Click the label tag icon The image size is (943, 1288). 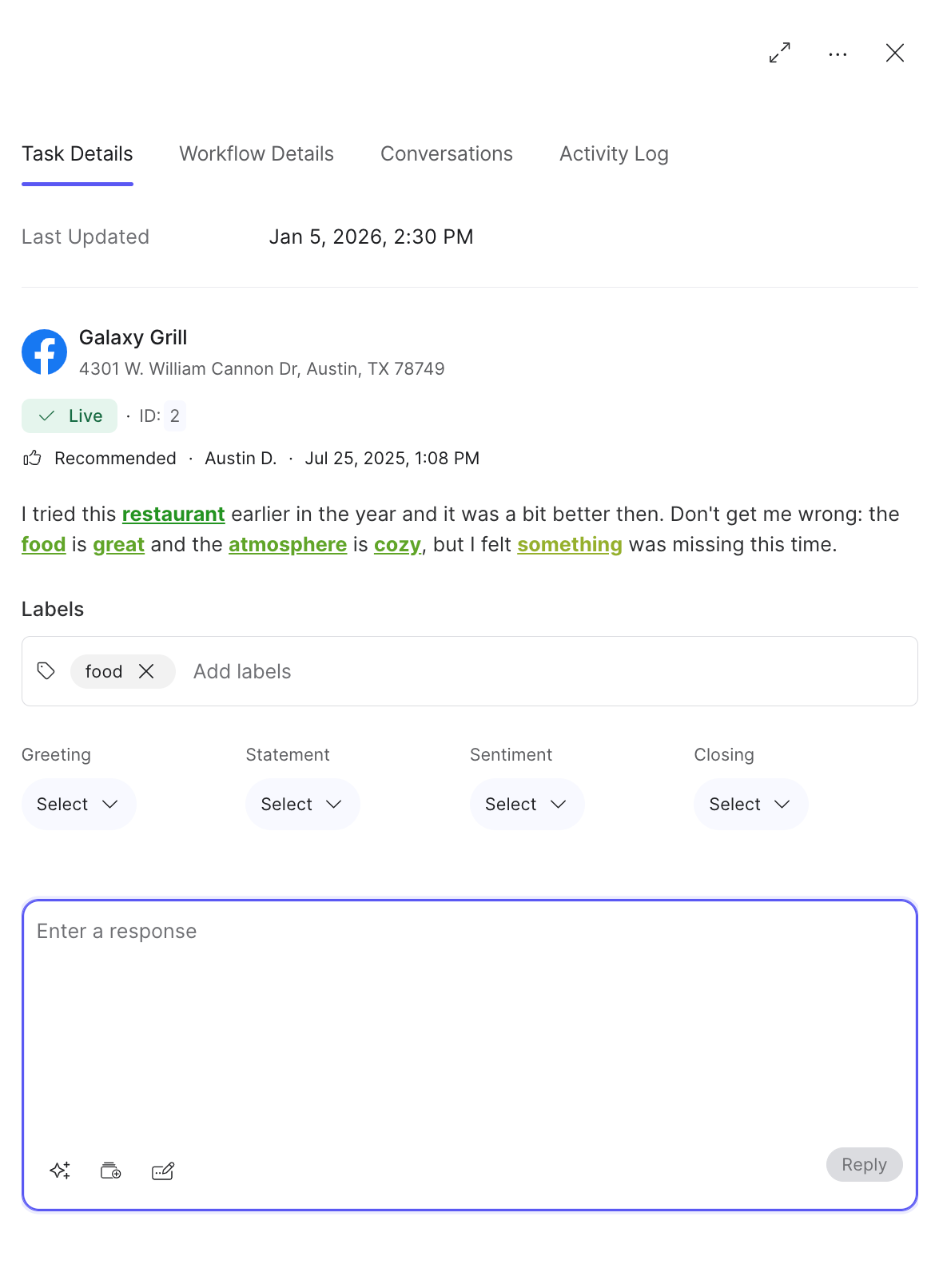tap(46, 671)
